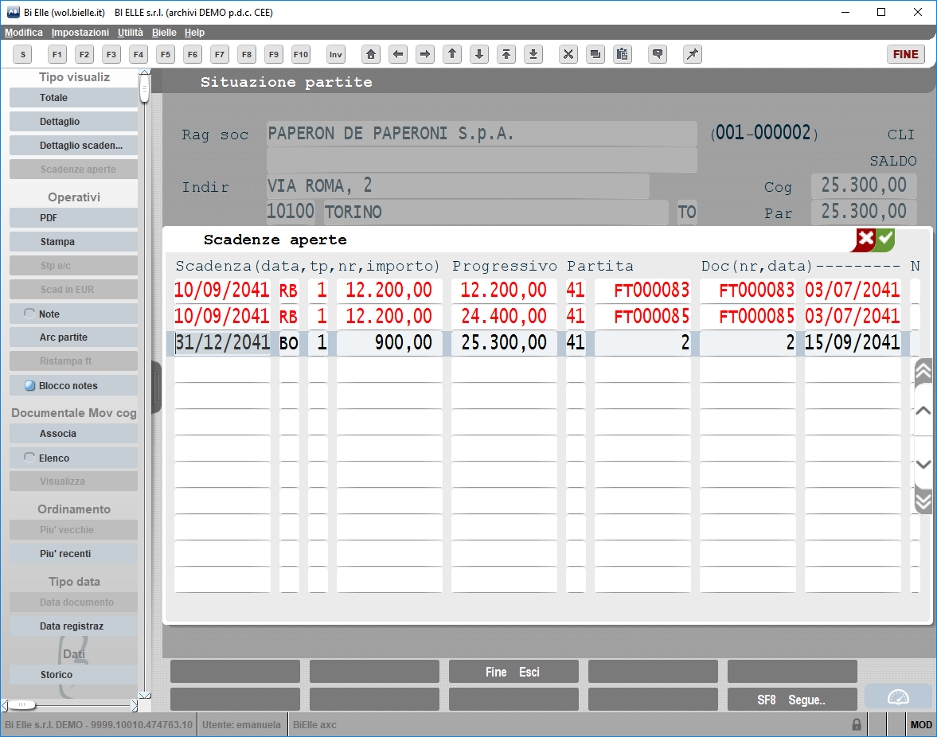The image size is (937, 737).
Task: Click the left arrow toolbar icon
Action: click(398, 54)
